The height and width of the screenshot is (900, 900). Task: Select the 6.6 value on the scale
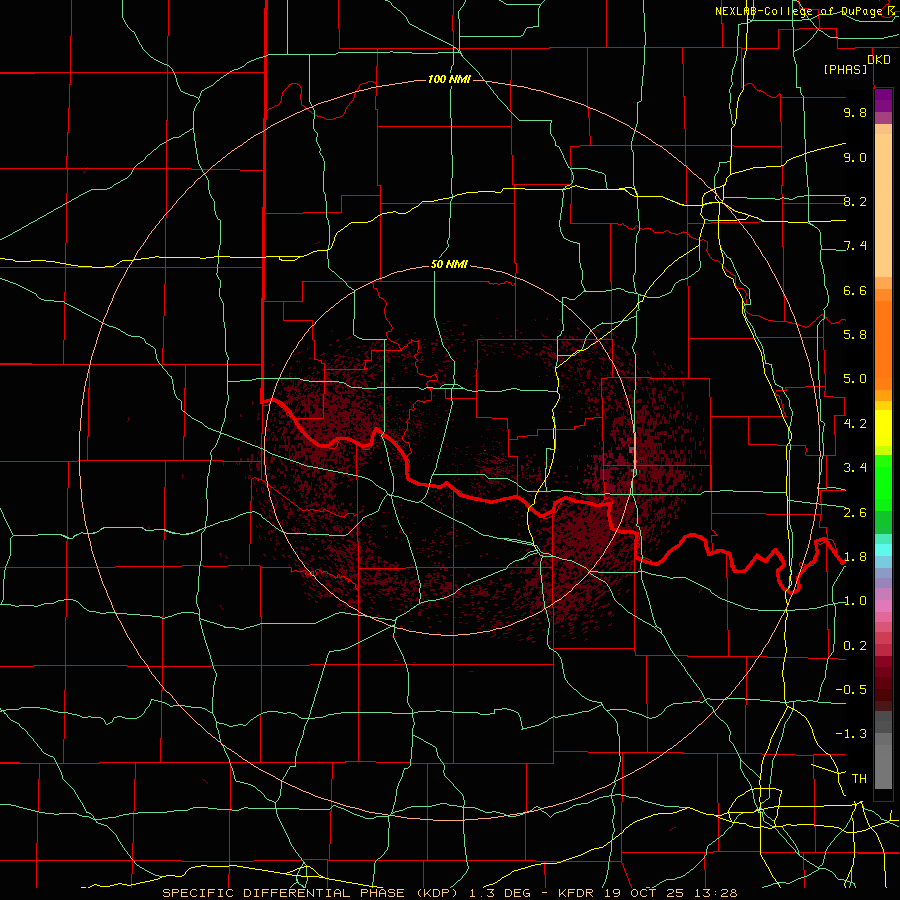click(x=855, y=290)
